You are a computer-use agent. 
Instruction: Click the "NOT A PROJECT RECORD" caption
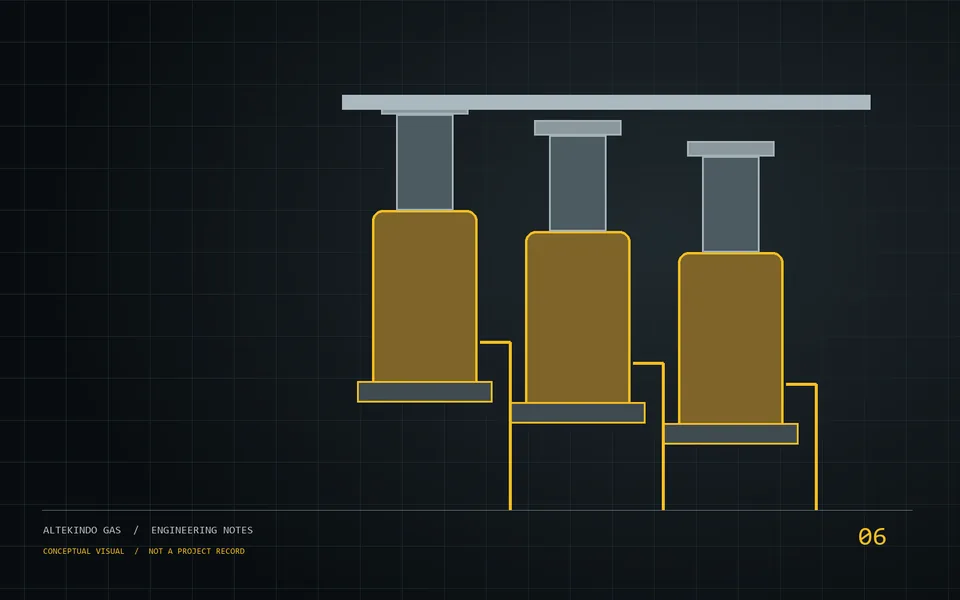[x=197, y=551]
